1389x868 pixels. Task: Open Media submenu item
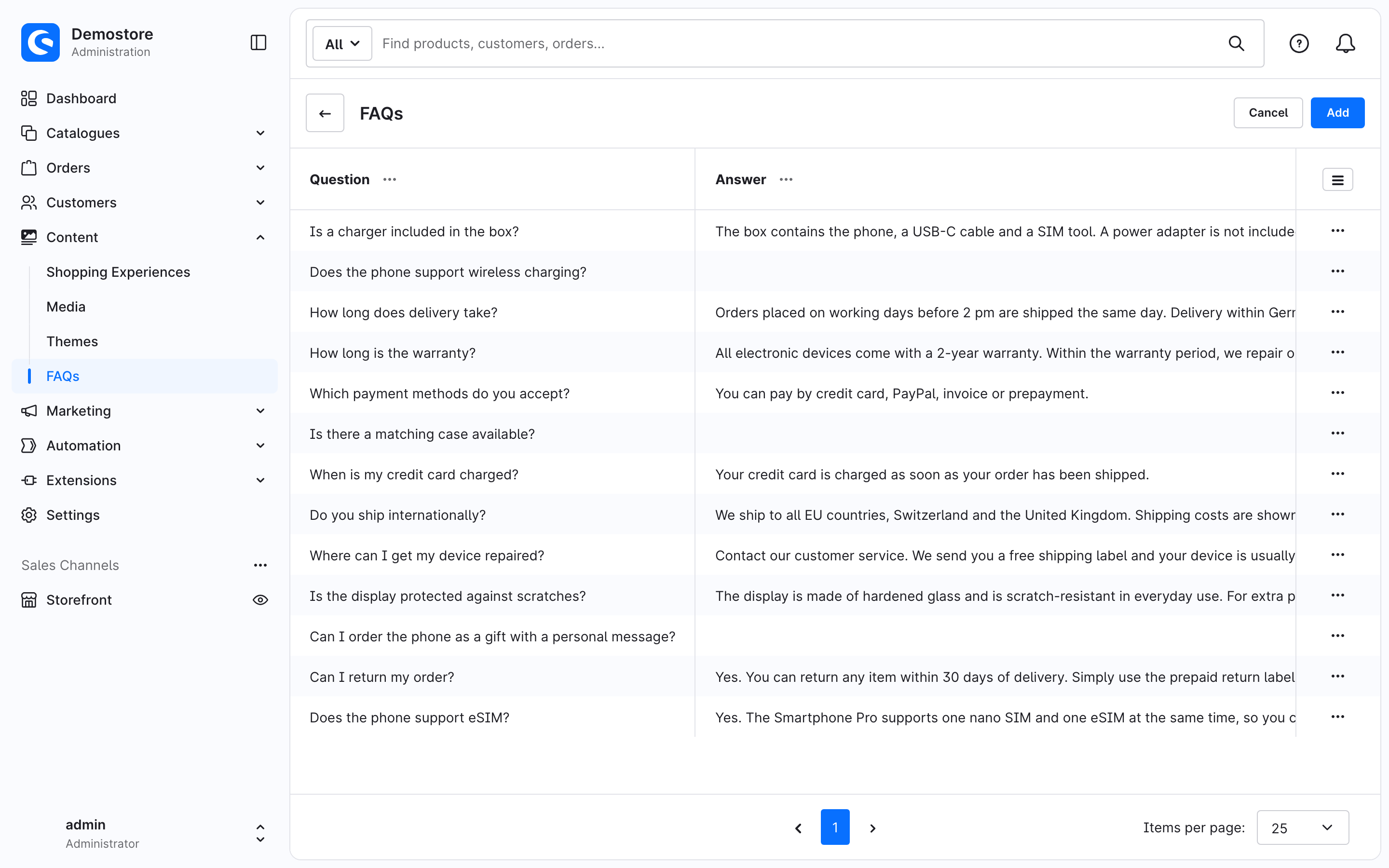point(66,307)
